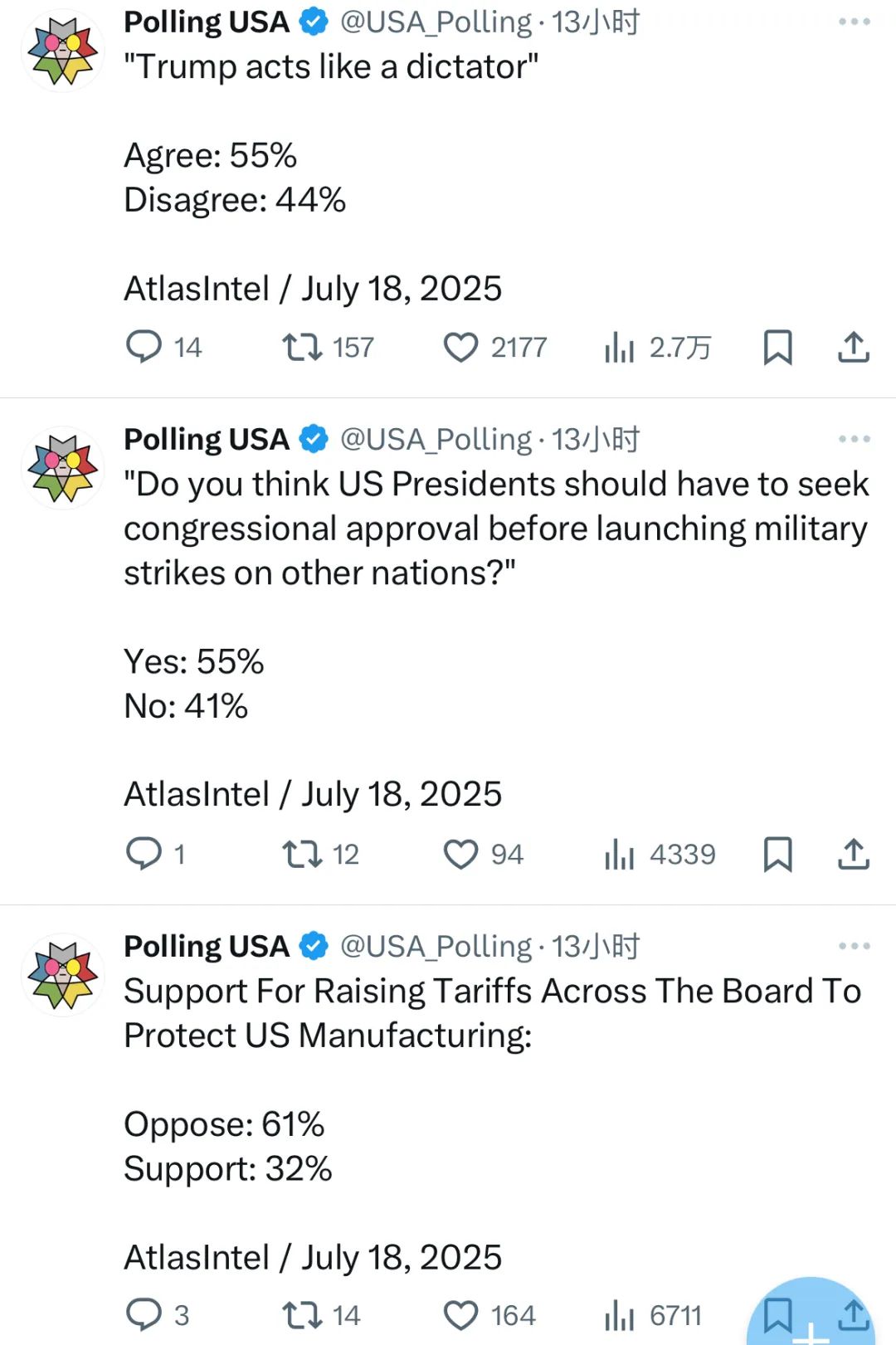Retweet the congressional approval poll
The height and width of the screenshot is (1345, 896).
tap(302, 854)
